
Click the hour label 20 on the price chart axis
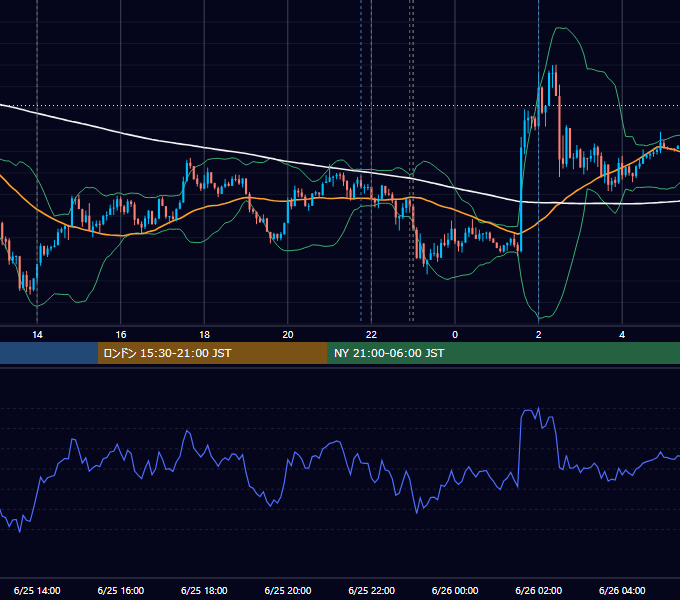click(x=288, y=335)
